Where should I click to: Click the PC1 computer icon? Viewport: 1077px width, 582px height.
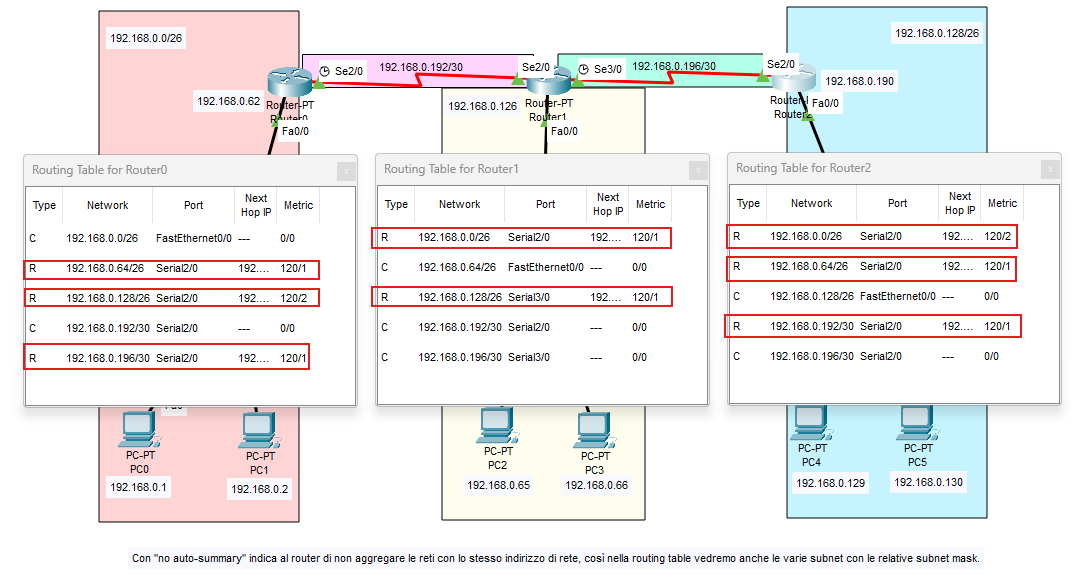[x=258, y=428]
